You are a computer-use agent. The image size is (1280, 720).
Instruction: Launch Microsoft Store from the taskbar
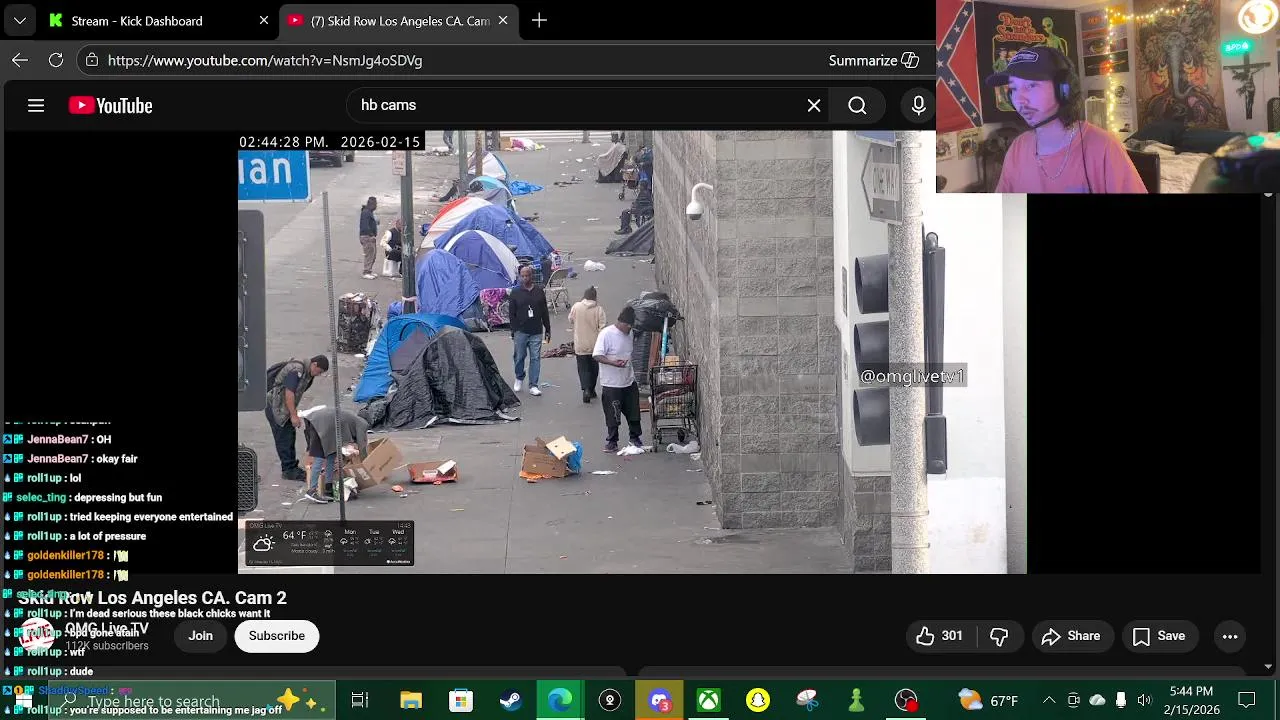coord(461,700)
